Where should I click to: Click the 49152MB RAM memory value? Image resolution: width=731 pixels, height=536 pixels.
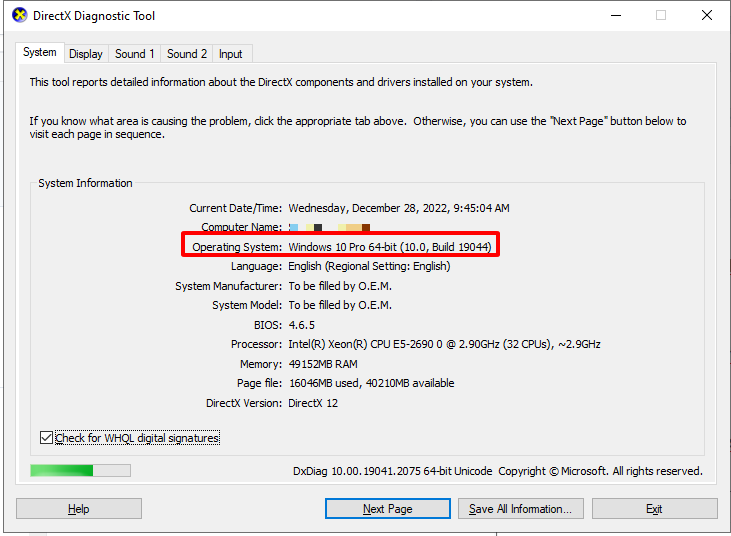pyautogui.click(x=323, y=364)
